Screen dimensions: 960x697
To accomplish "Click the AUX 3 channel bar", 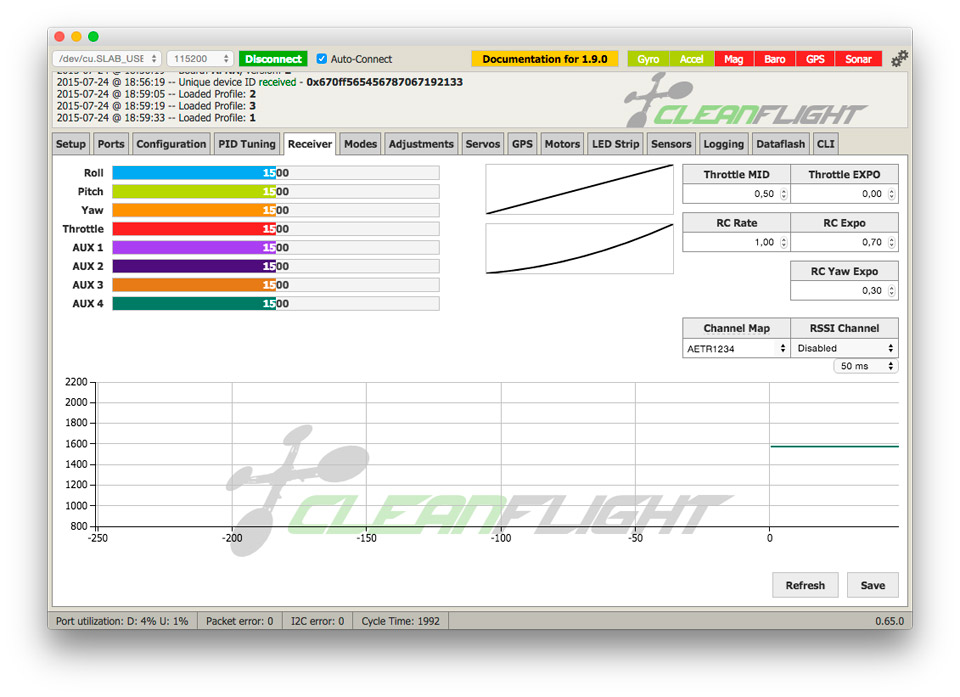I will [276, 285].
